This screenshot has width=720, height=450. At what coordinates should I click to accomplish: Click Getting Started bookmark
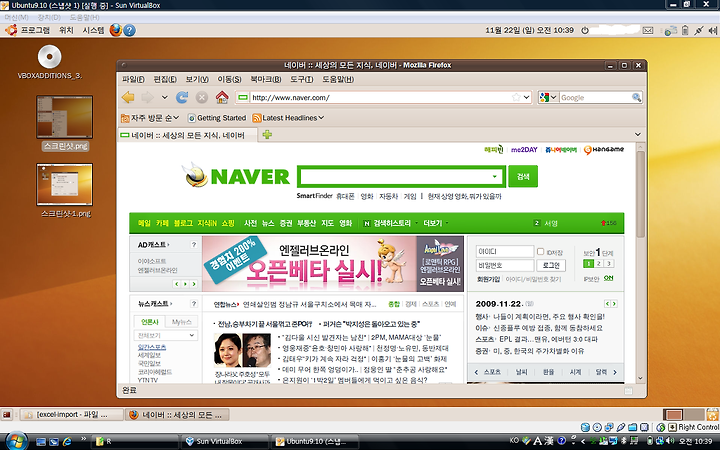217,118
